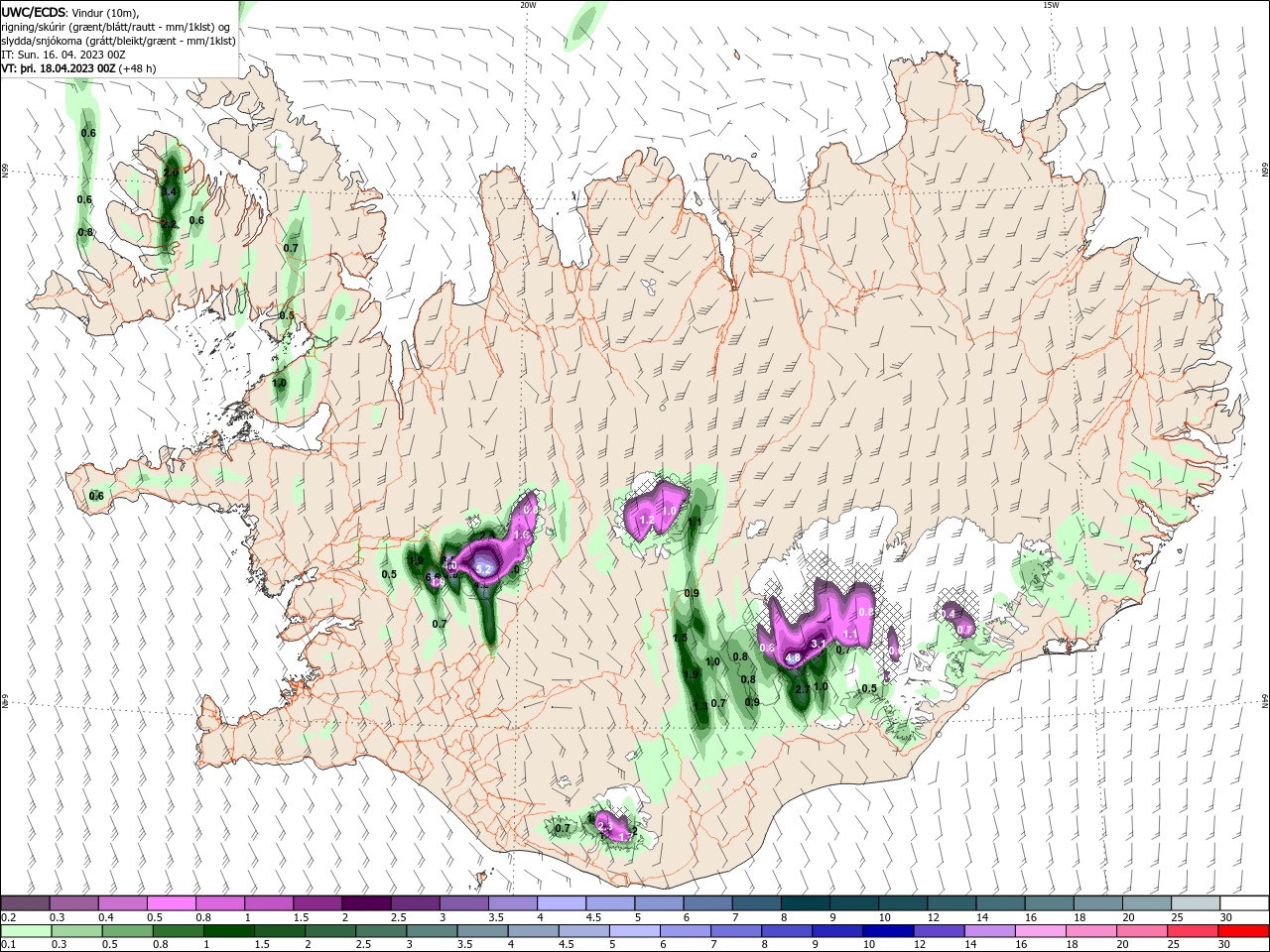This screenshot has width=1270, height=952.
Task: Click the 0.4 label on the snow scale
Action: pyautogui.click(x=106, y=917)
